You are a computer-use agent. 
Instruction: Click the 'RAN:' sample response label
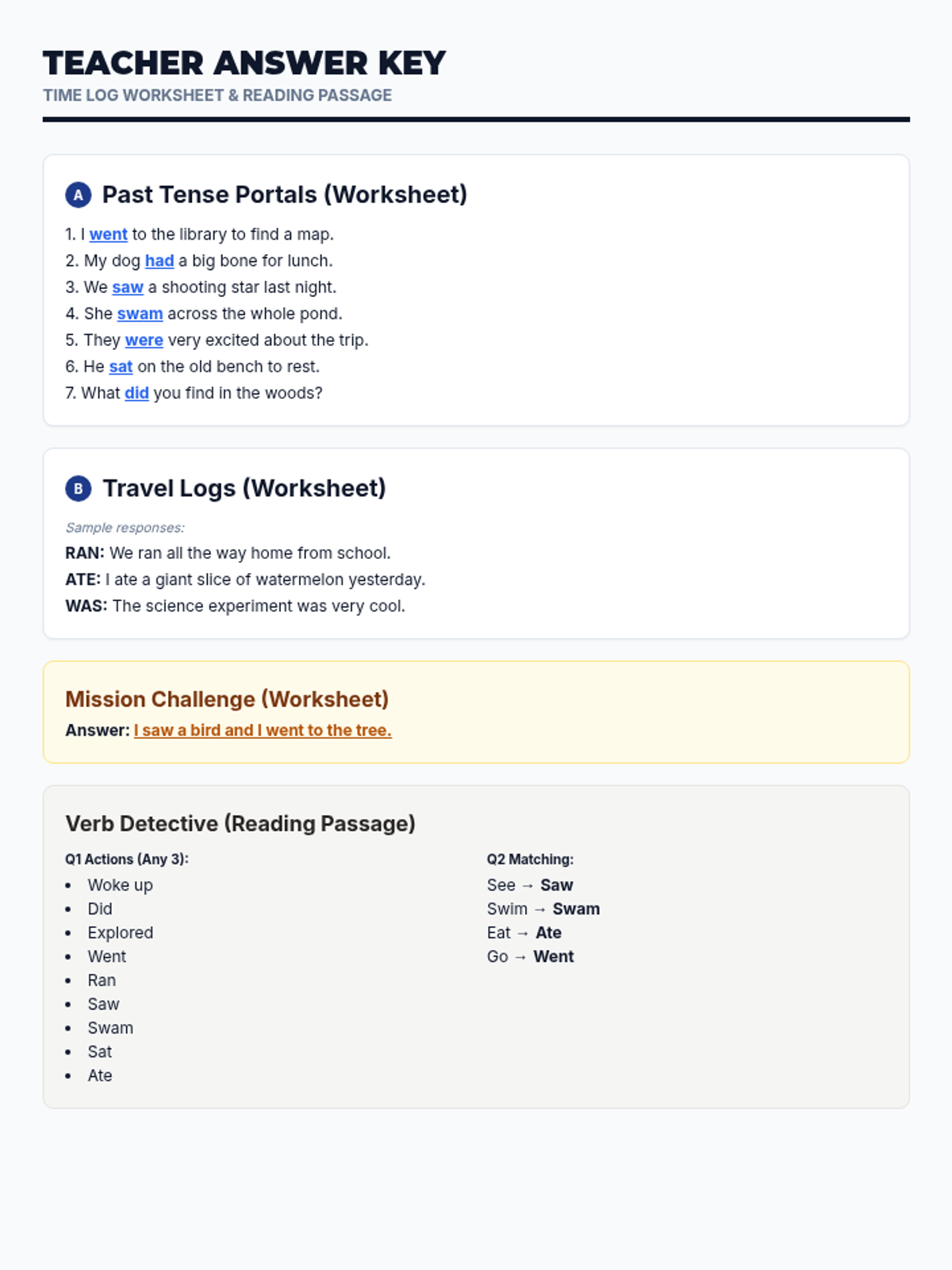click(x=85, y=553)
